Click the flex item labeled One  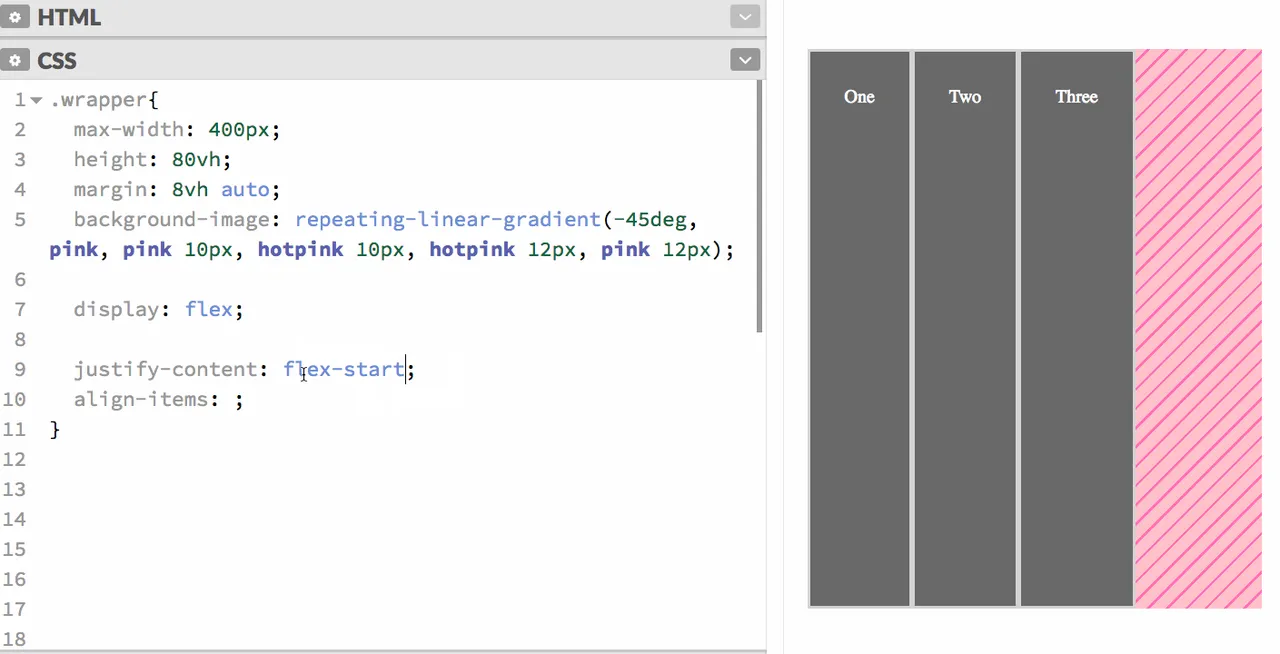click(x=859, y=328)
